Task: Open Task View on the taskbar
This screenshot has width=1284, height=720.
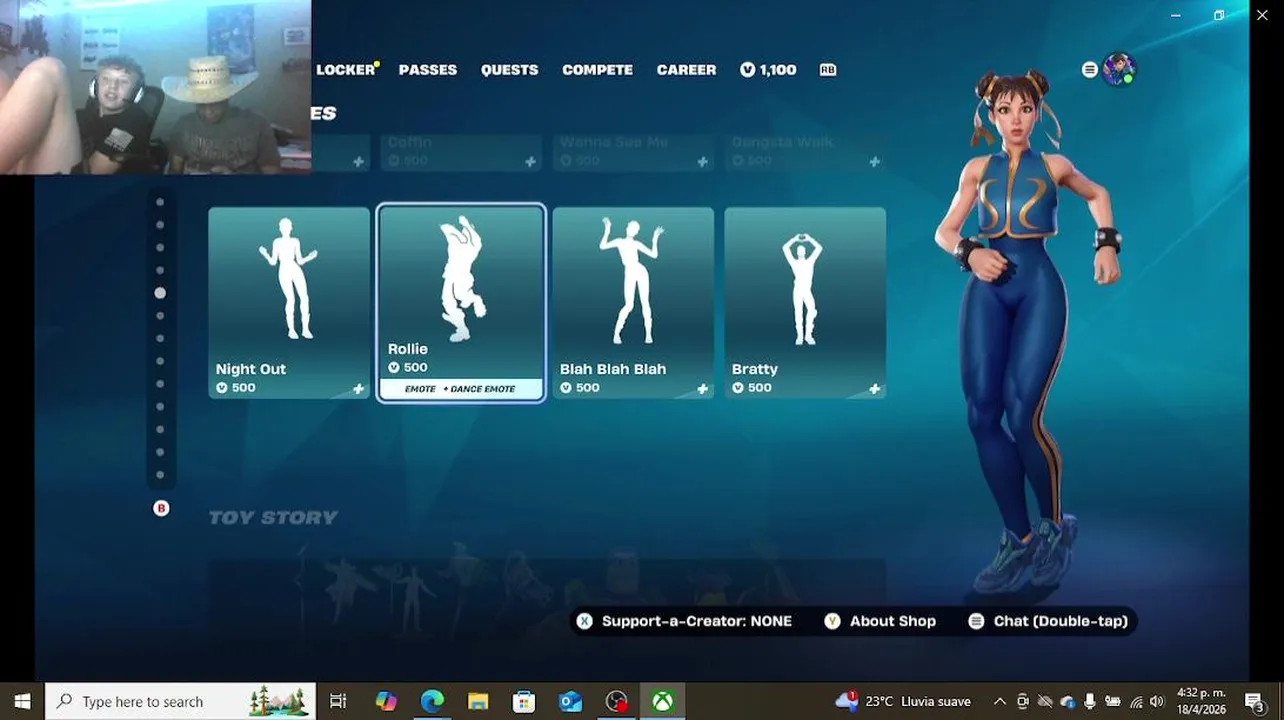Action: 338,702
